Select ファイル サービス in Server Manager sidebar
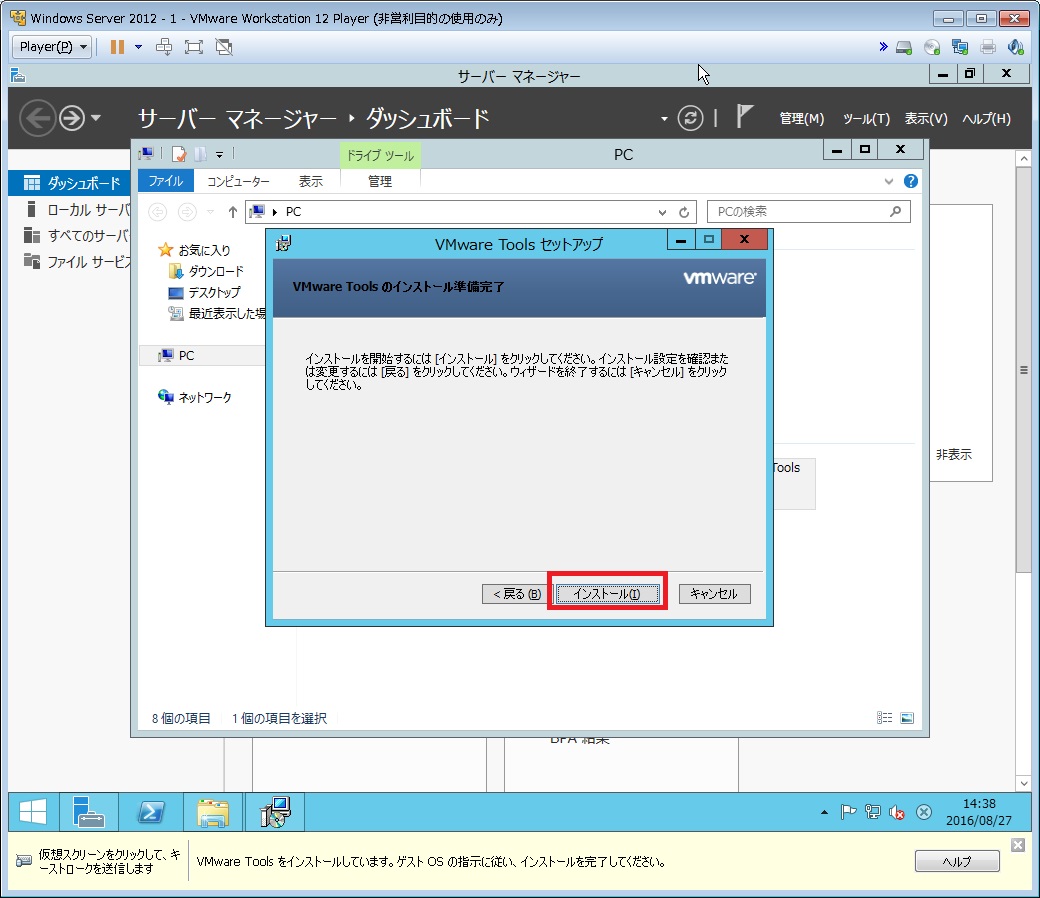 click(x=70, y=262)
